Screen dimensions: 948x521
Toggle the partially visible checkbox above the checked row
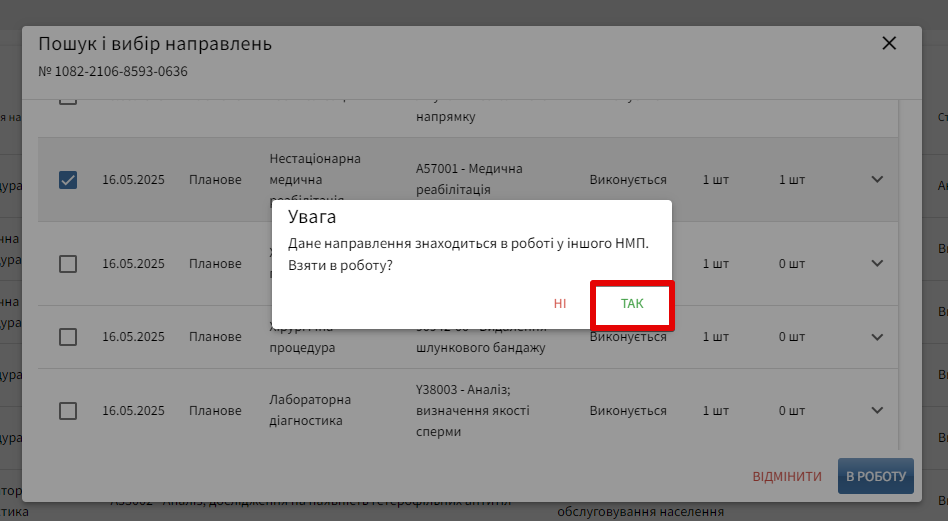[68, 101]
